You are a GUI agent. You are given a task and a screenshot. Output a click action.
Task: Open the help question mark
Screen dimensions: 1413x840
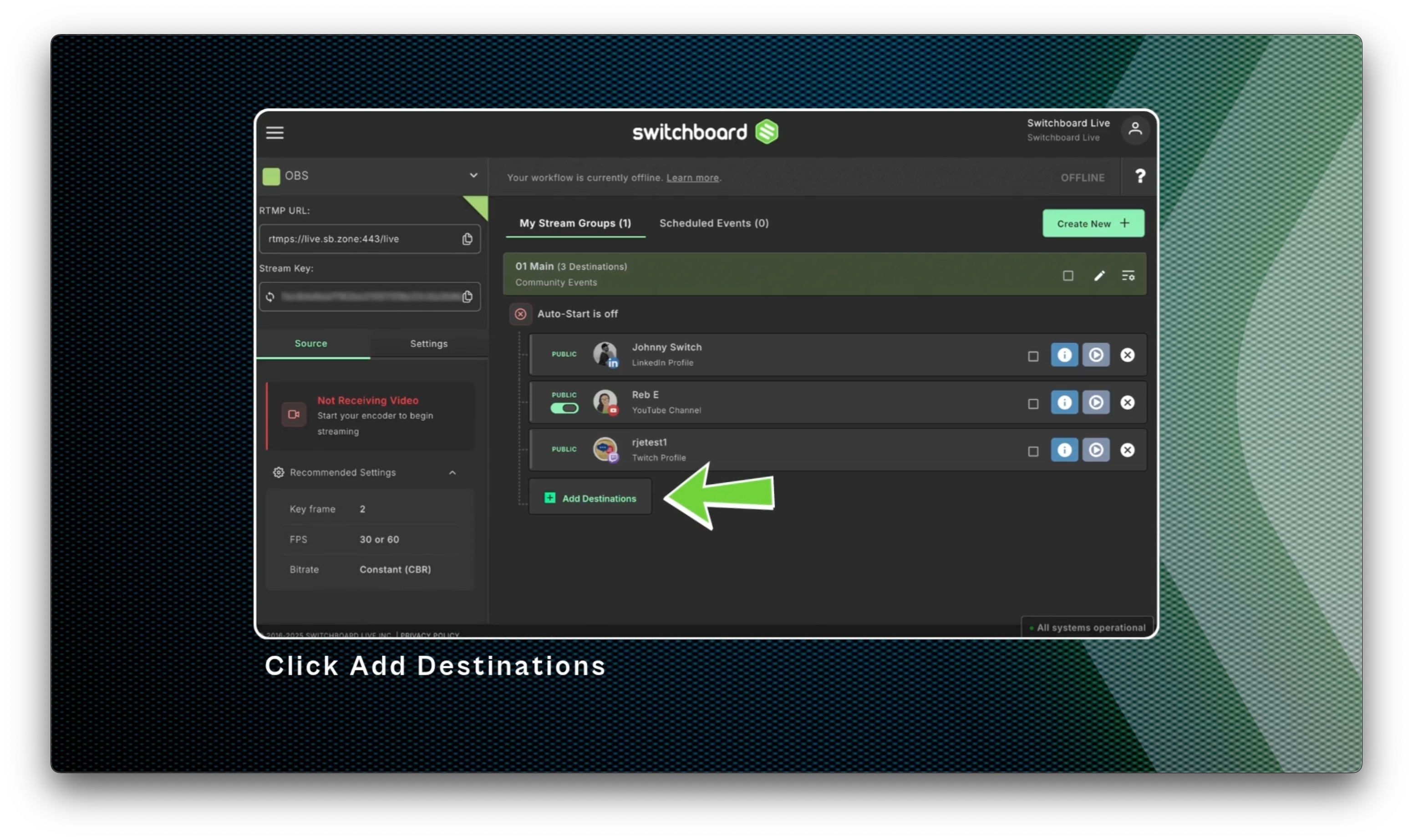(x=1139, y=177)
